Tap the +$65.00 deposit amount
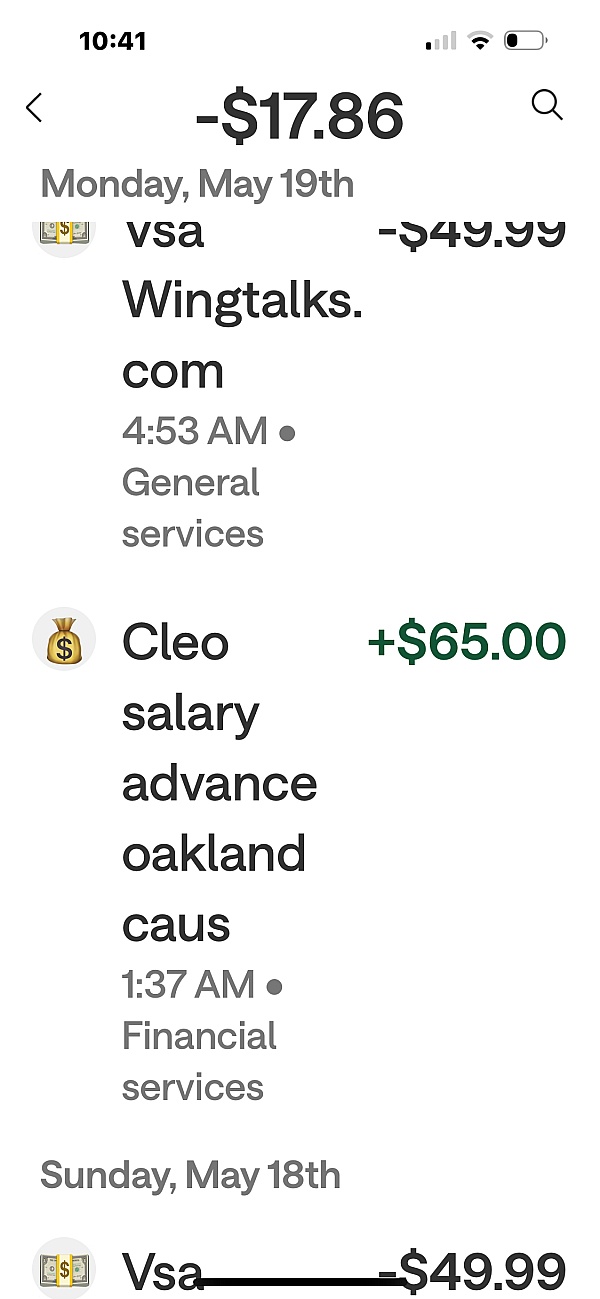 tap(466, 641)
